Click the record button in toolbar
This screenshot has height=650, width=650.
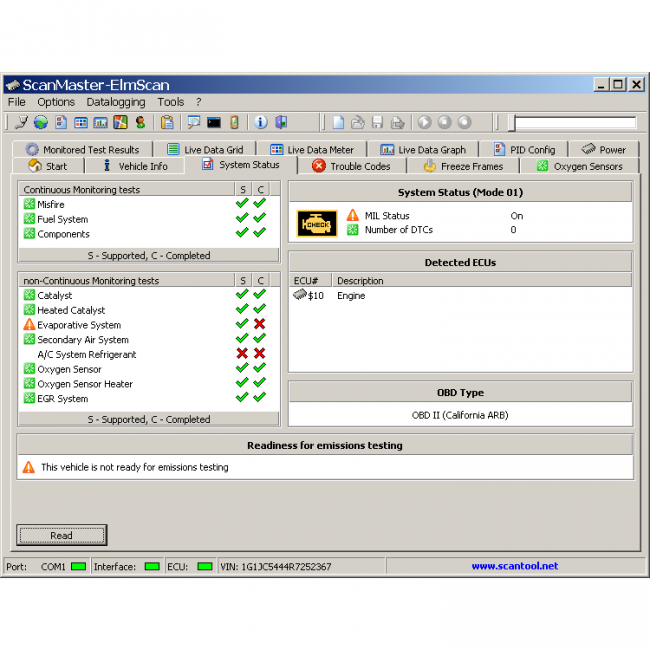click(x=464, y=122)
